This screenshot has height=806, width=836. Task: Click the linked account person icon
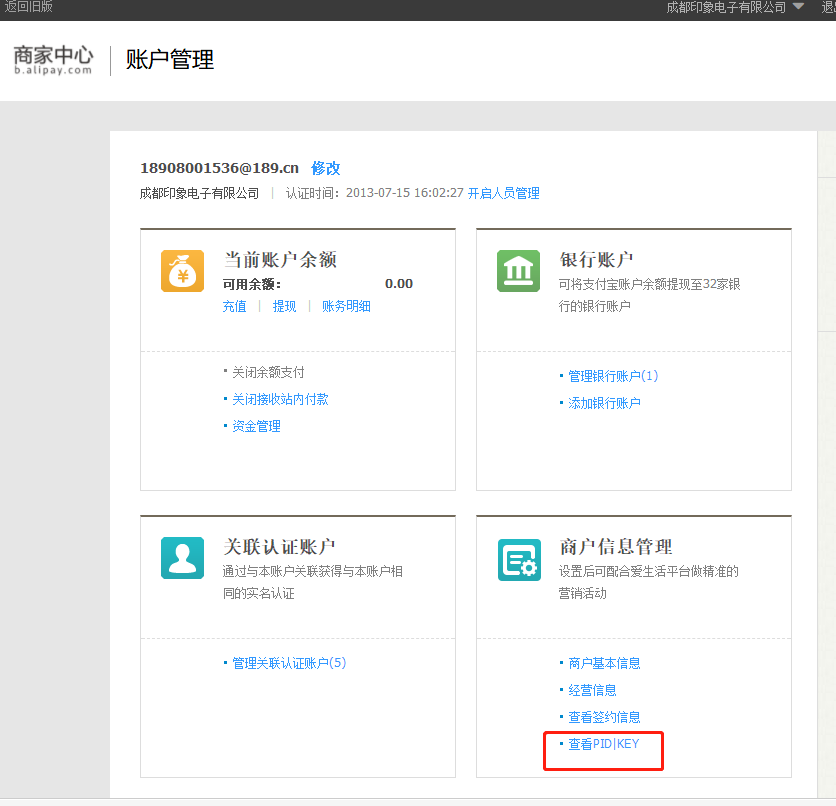click(182, 558)
